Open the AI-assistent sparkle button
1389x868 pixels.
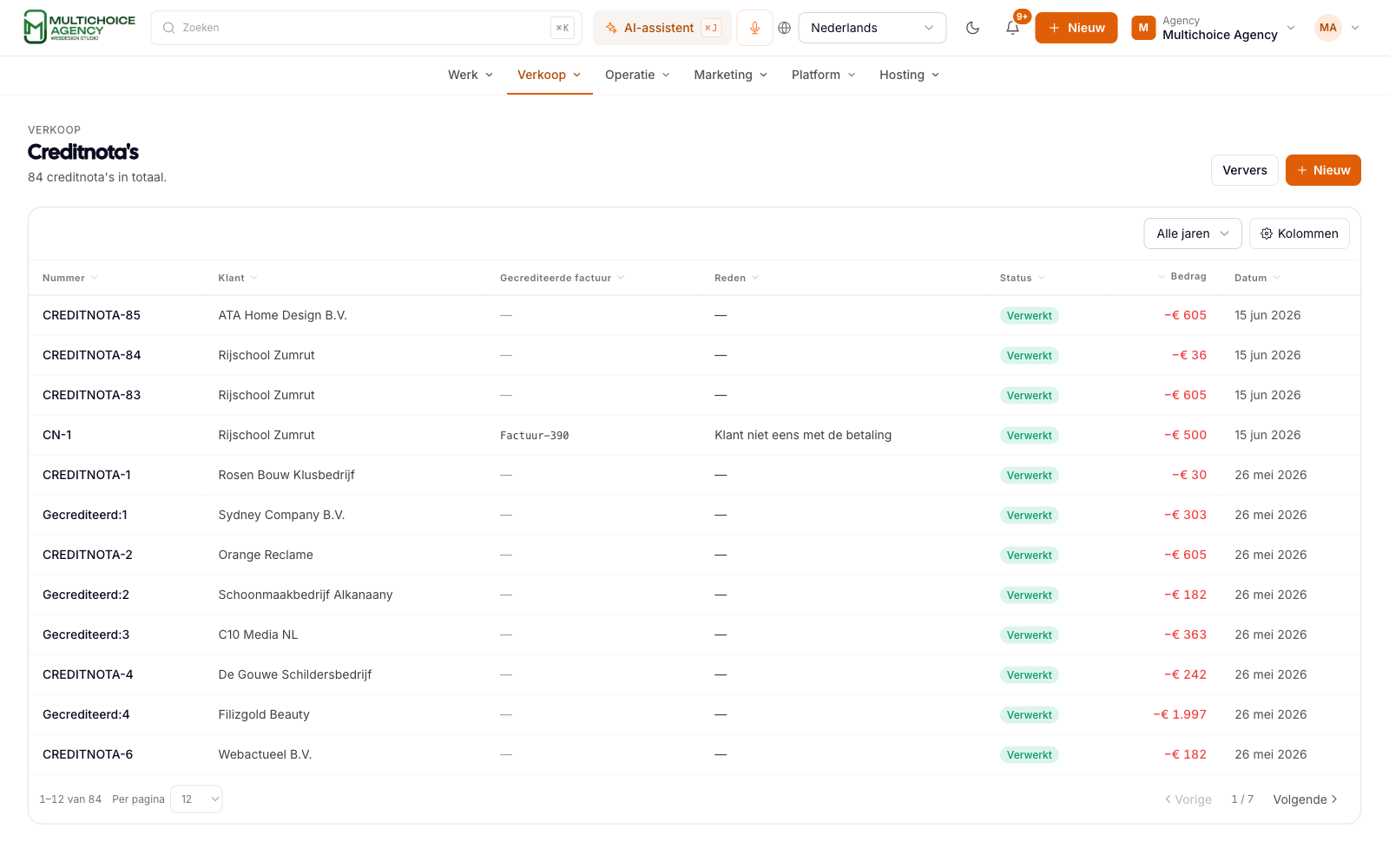[662, 28]
